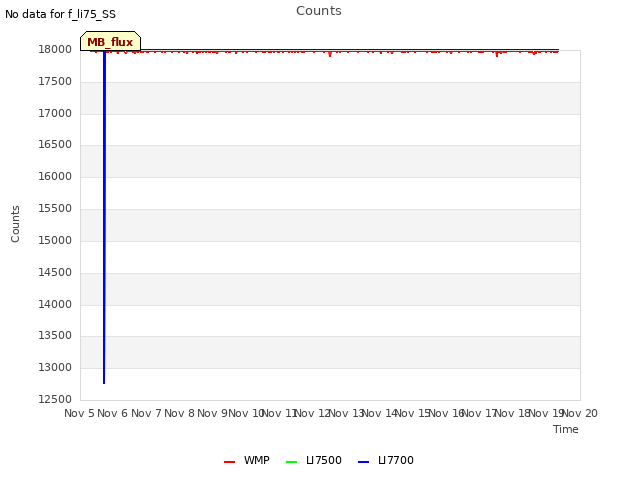This screenshot has height=480, width=640.
Task: Click the Nov 7 x-axis label
Action: click(x=146, y=413)
